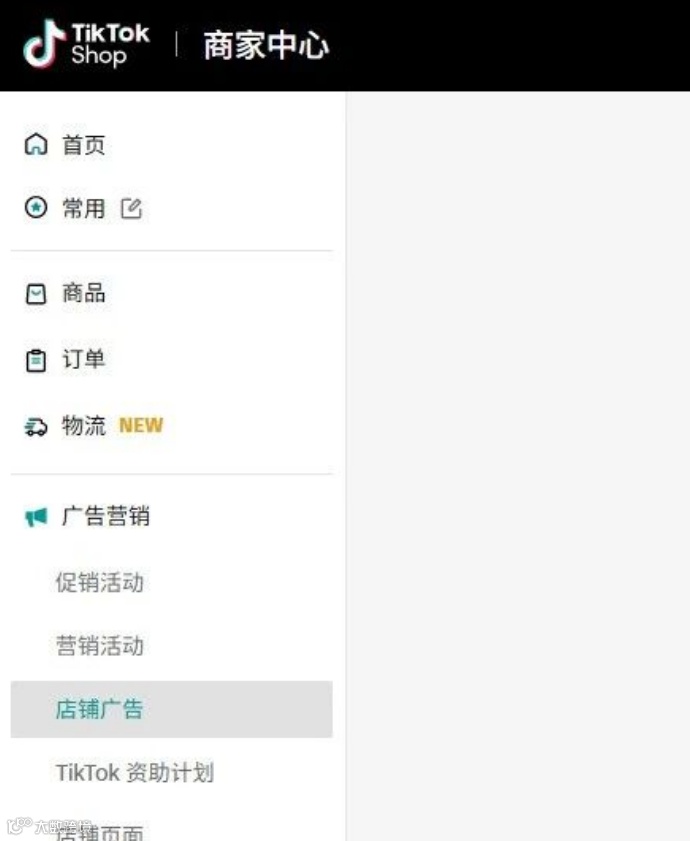Open the 首页 menu item

[172, 144]
